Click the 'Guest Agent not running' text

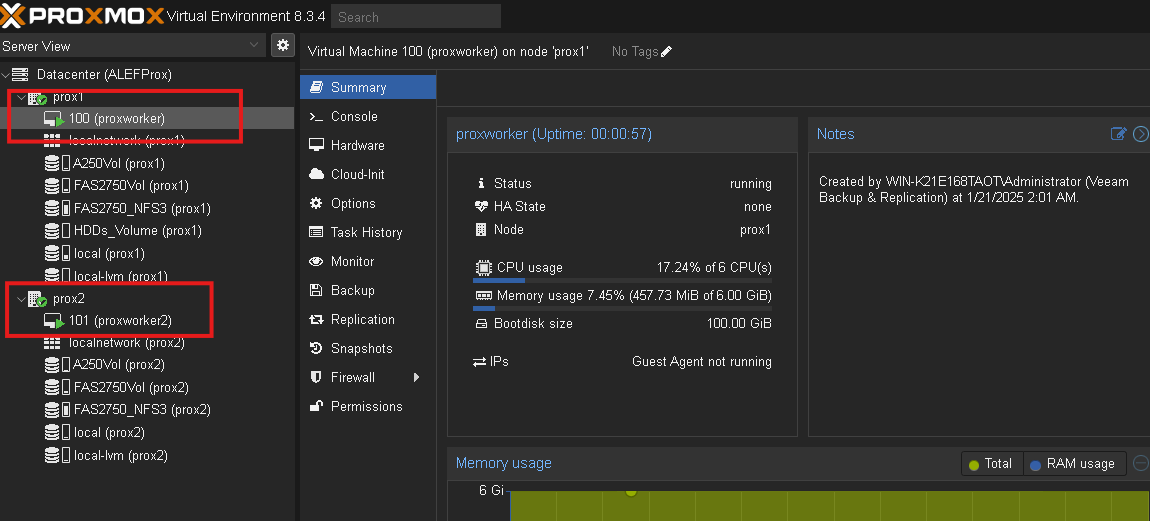click(702, 362)
